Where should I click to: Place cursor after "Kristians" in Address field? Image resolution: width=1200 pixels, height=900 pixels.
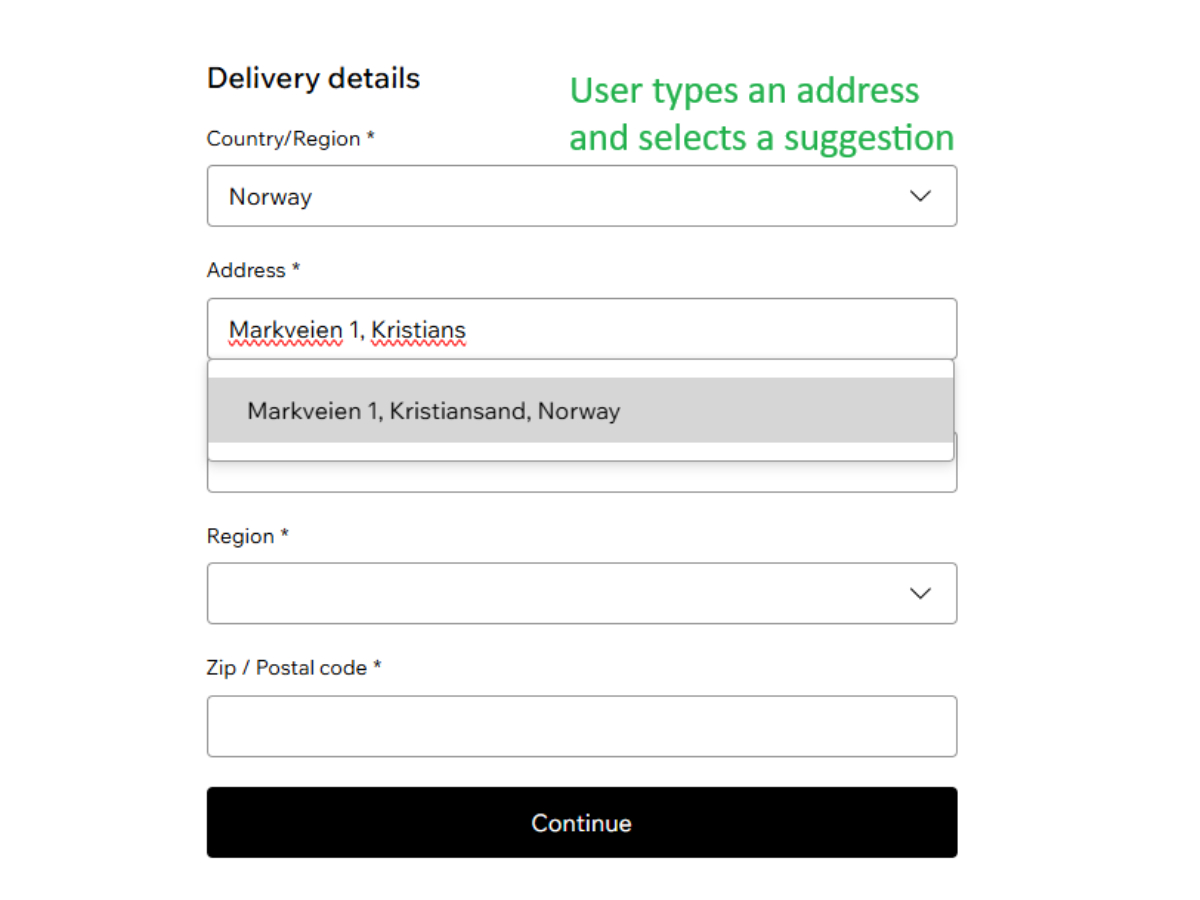coord(467,330)
